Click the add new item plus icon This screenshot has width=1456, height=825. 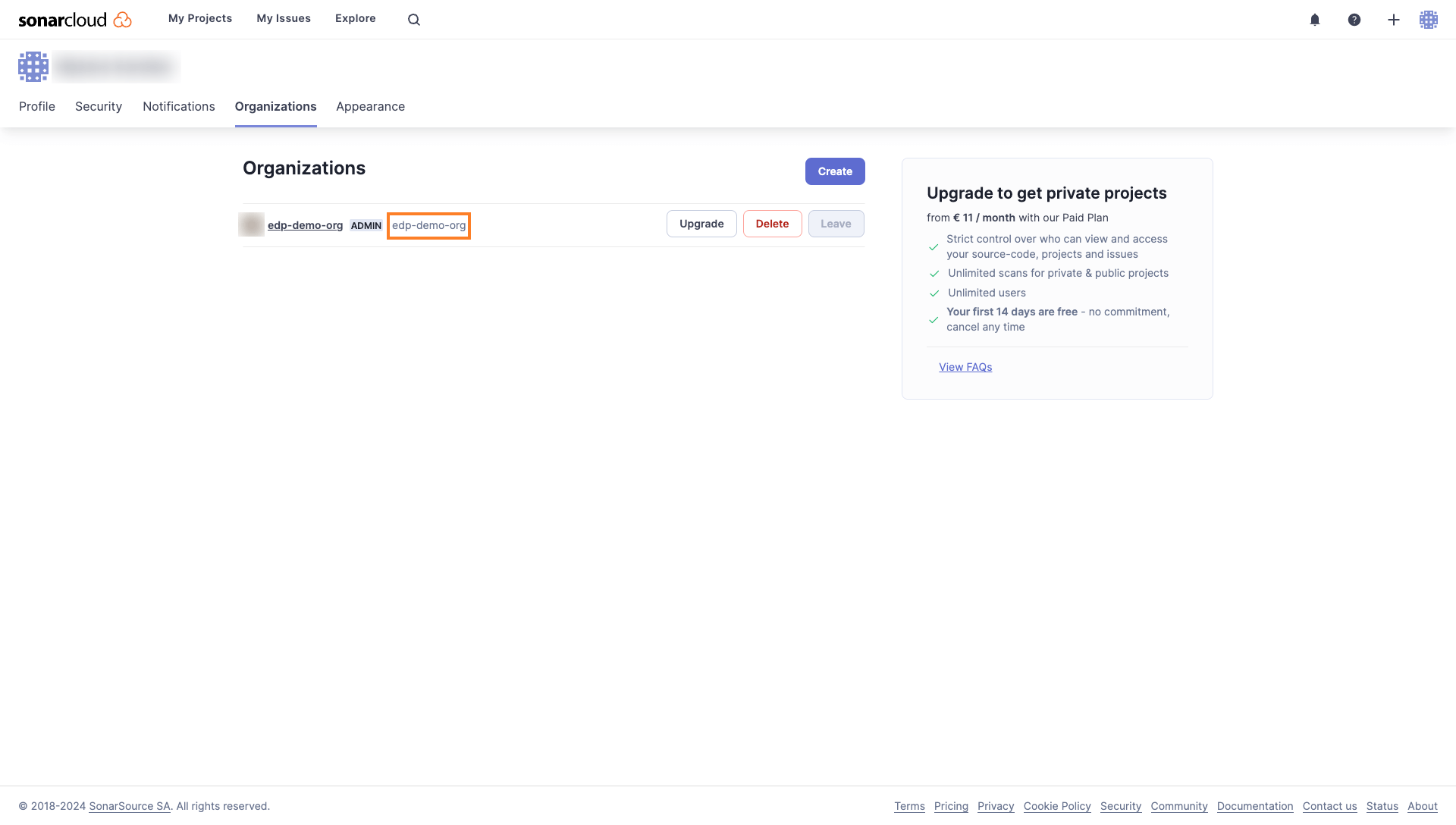click(1393, 19)
